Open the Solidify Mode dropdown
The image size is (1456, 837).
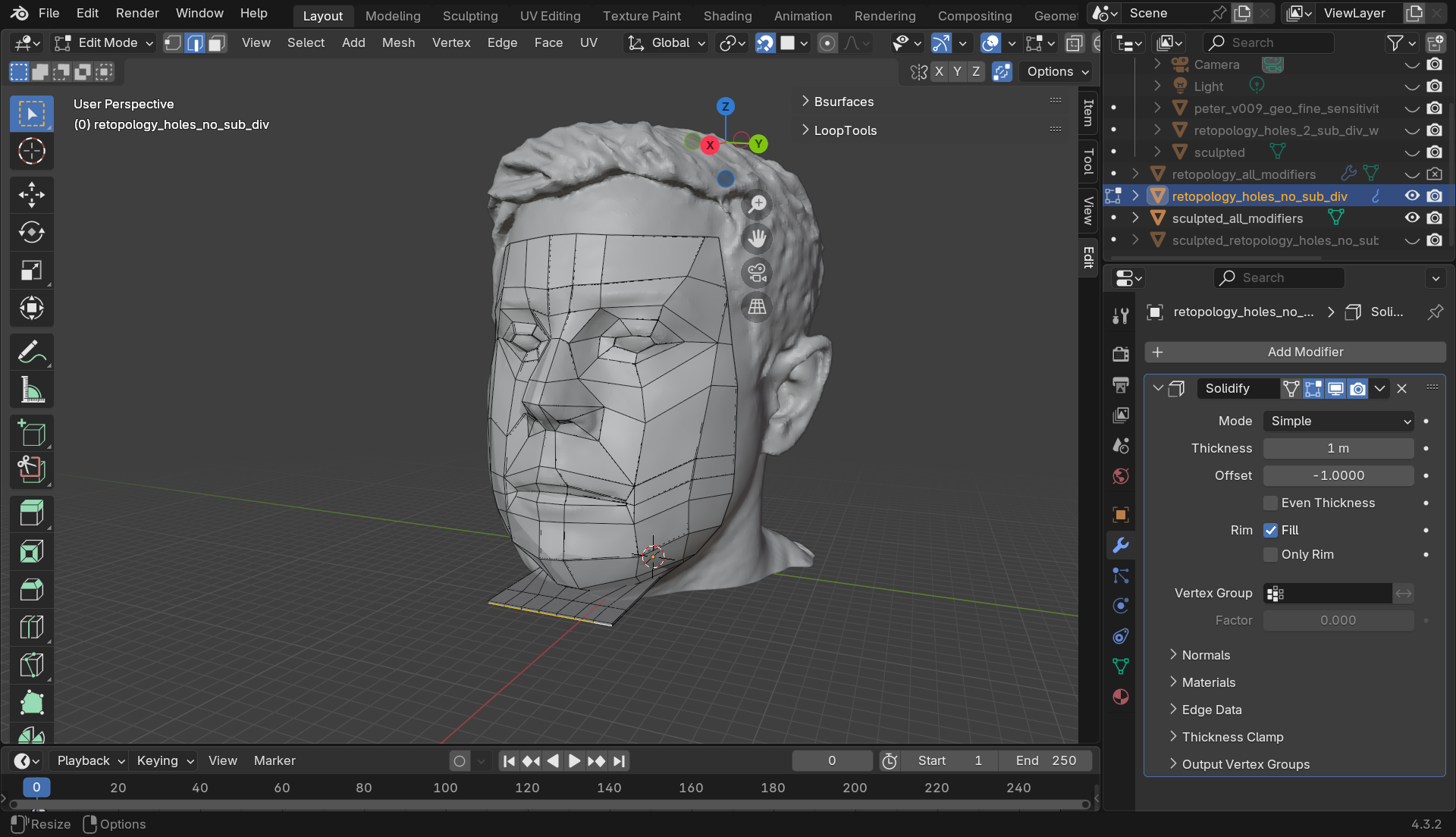click(1338, 421)
